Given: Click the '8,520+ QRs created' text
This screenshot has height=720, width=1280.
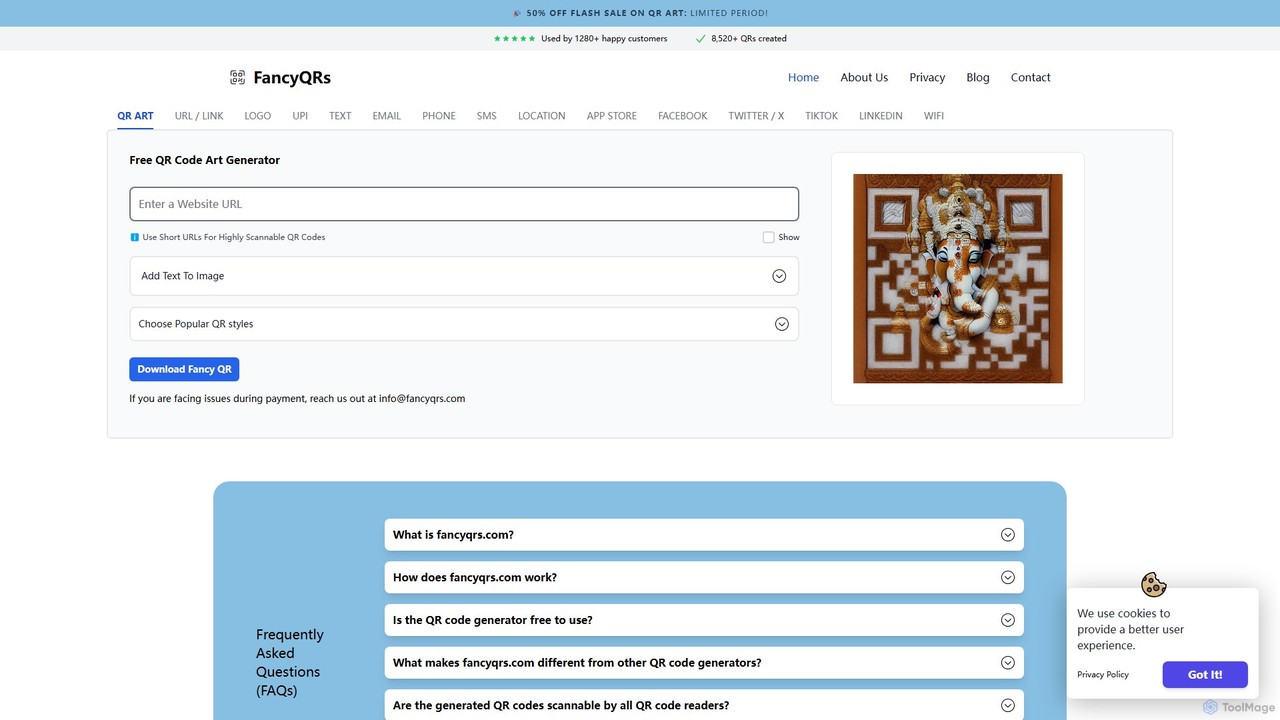Looking at the screenshot, I should click(749, 39).
